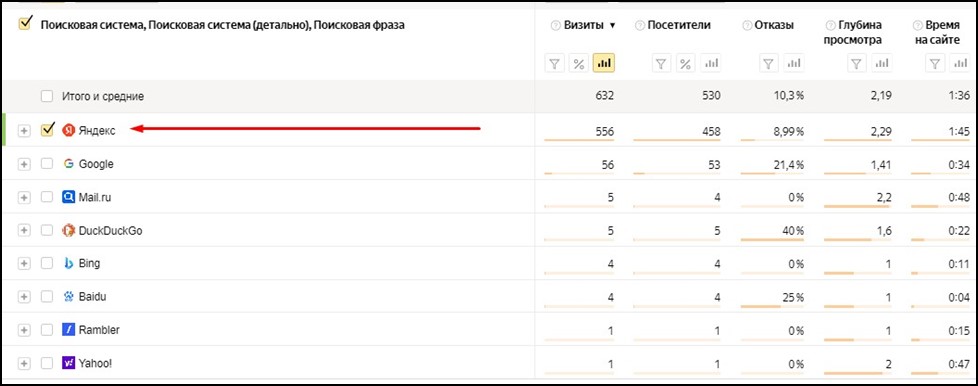The width and height of the screenshot is (978, 386).
Task: Click bar chart icon under Глубина просмотра
Action: click(x=882, y=63)
